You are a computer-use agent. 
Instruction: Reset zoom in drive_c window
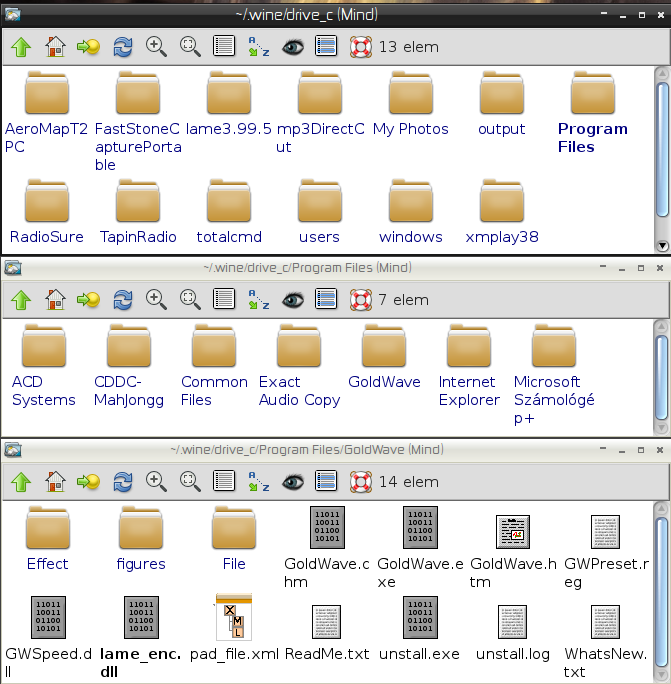coord(190,47)
